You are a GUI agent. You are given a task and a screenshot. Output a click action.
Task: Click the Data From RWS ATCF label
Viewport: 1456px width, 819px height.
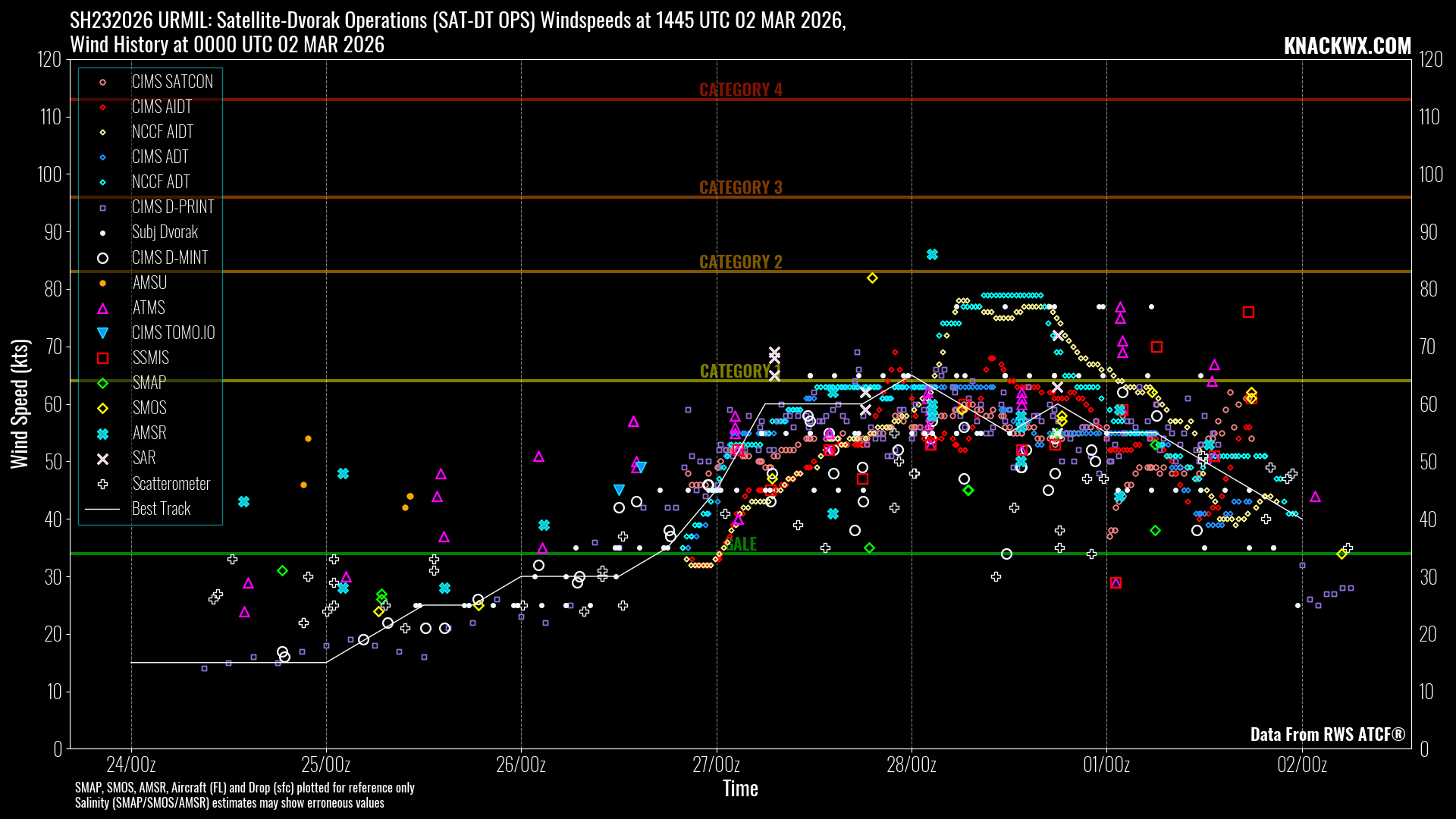point(1327,734)
